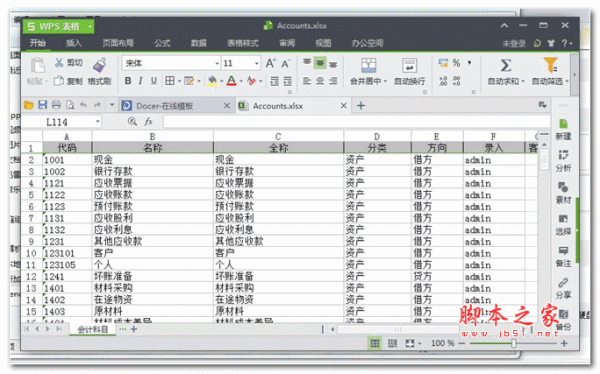This screenshot has width=600, height=374.
Task: Open the fill color dropdown arrow
Action: (221, 81)
